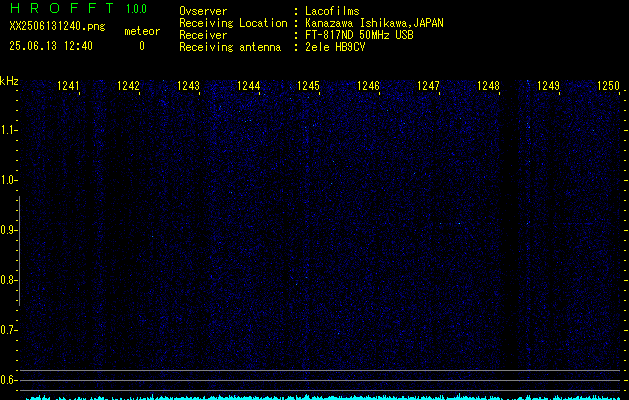Click the Ovserver label
The width and height of the screenshot is (629, 400).
(x=203, y=11)
